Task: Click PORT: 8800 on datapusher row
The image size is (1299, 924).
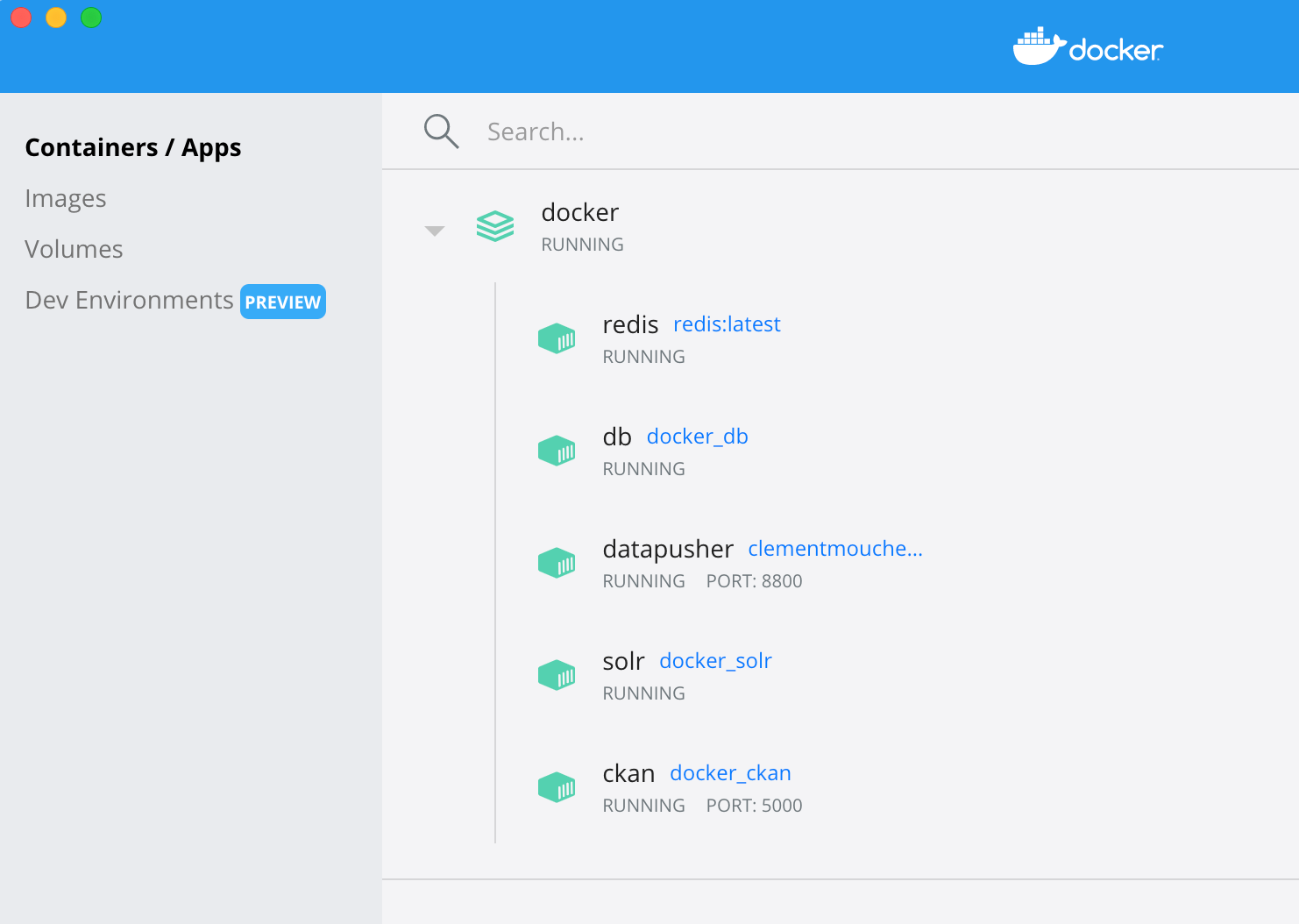Action: [x=755, y=581]
